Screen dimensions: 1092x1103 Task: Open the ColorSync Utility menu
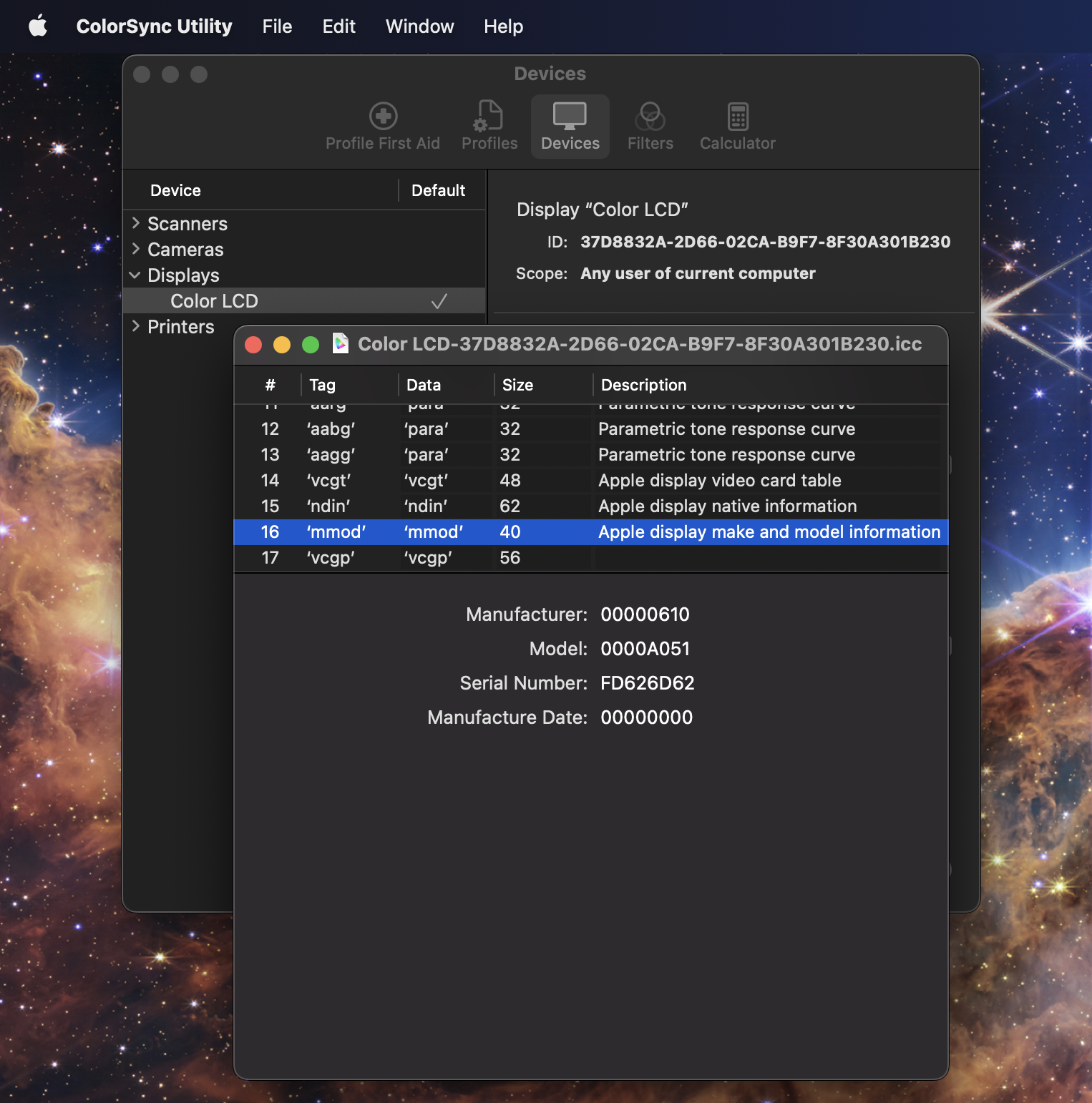pos(154,26)
